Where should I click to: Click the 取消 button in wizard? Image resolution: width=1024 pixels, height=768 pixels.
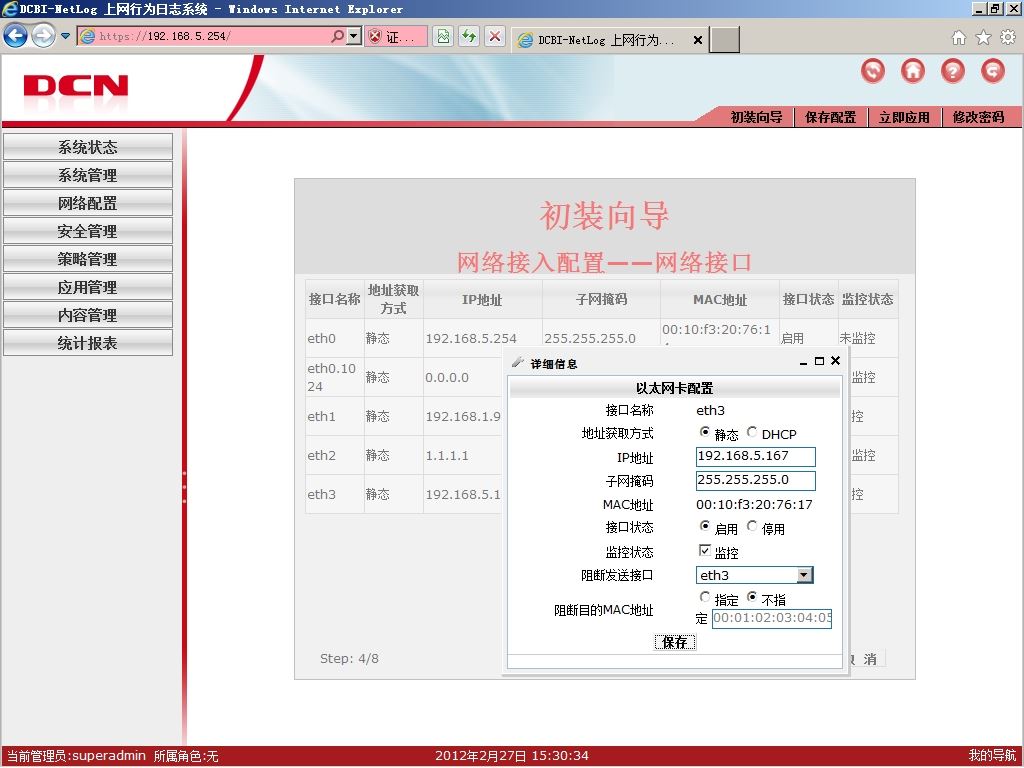tap(865, 659)
